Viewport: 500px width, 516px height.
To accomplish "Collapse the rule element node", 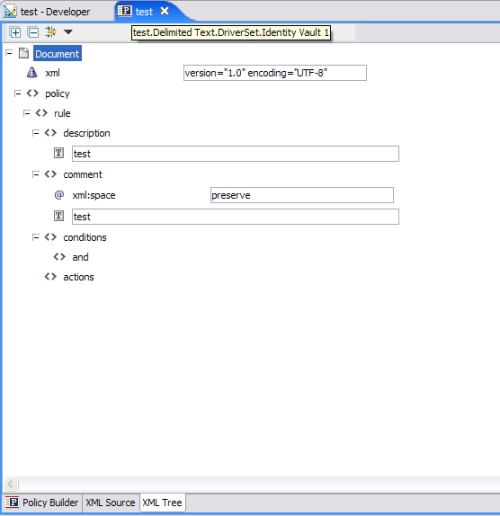I will click(x=27, y=113).
